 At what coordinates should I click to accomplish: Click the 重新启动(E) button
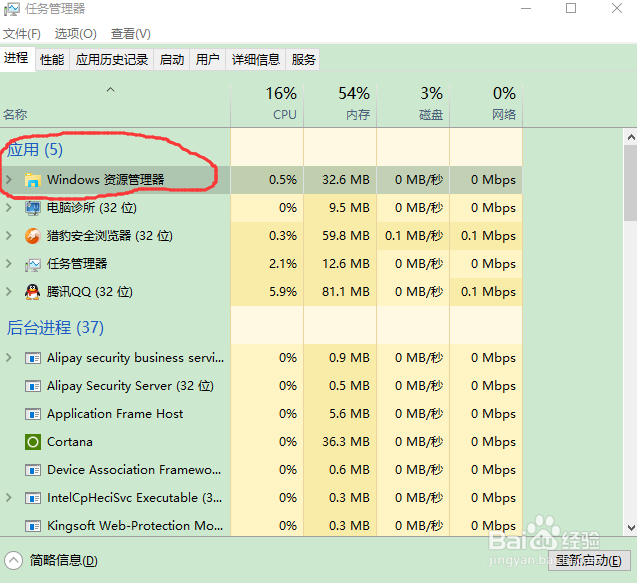pos(589,561)
